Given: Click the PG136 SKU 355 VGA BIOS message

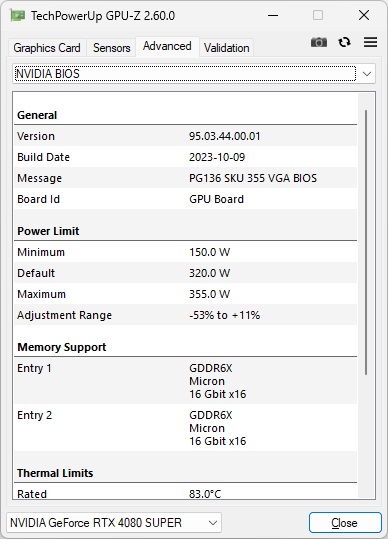Looking at the screenshot, I should pos(253,178).
